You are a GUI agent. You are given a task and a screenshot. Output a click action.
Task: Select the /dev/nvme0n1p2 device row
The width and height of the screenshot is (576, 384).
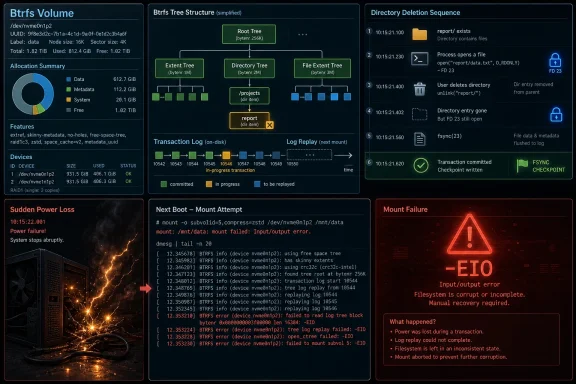pyautogui.click(x=73, y=174)
